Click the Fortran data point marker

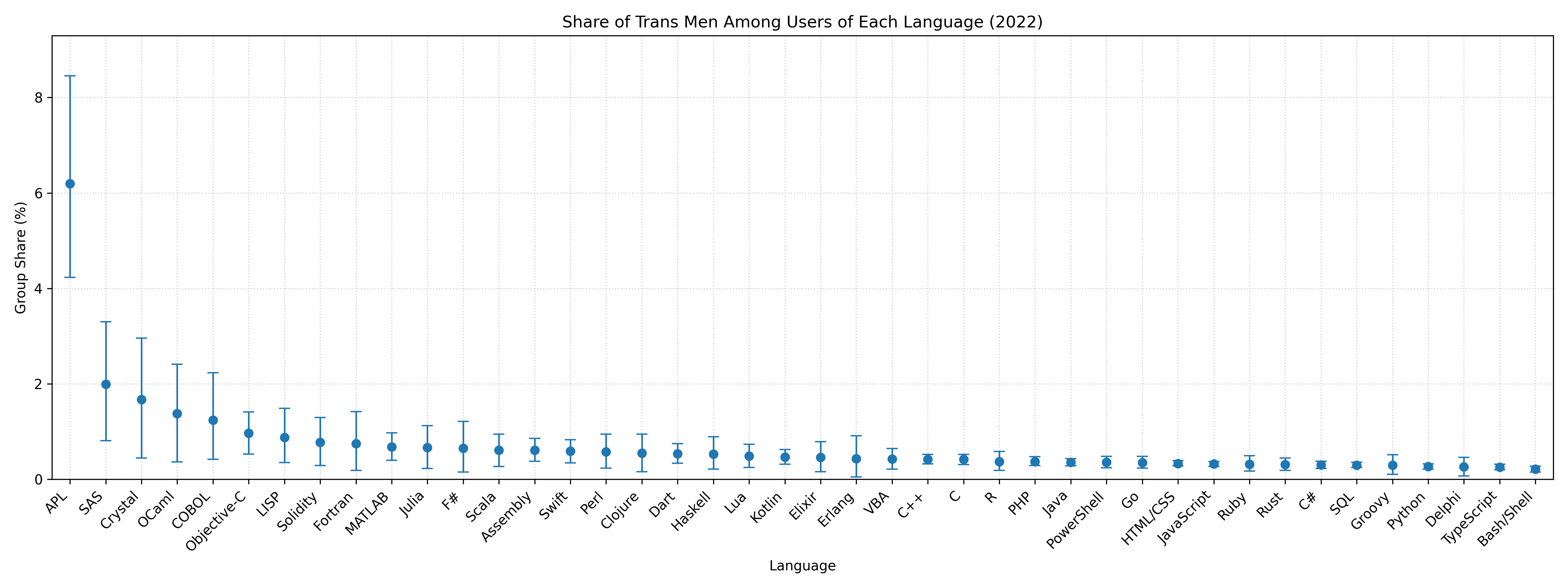pyautogui.click(x=356, y=444)
